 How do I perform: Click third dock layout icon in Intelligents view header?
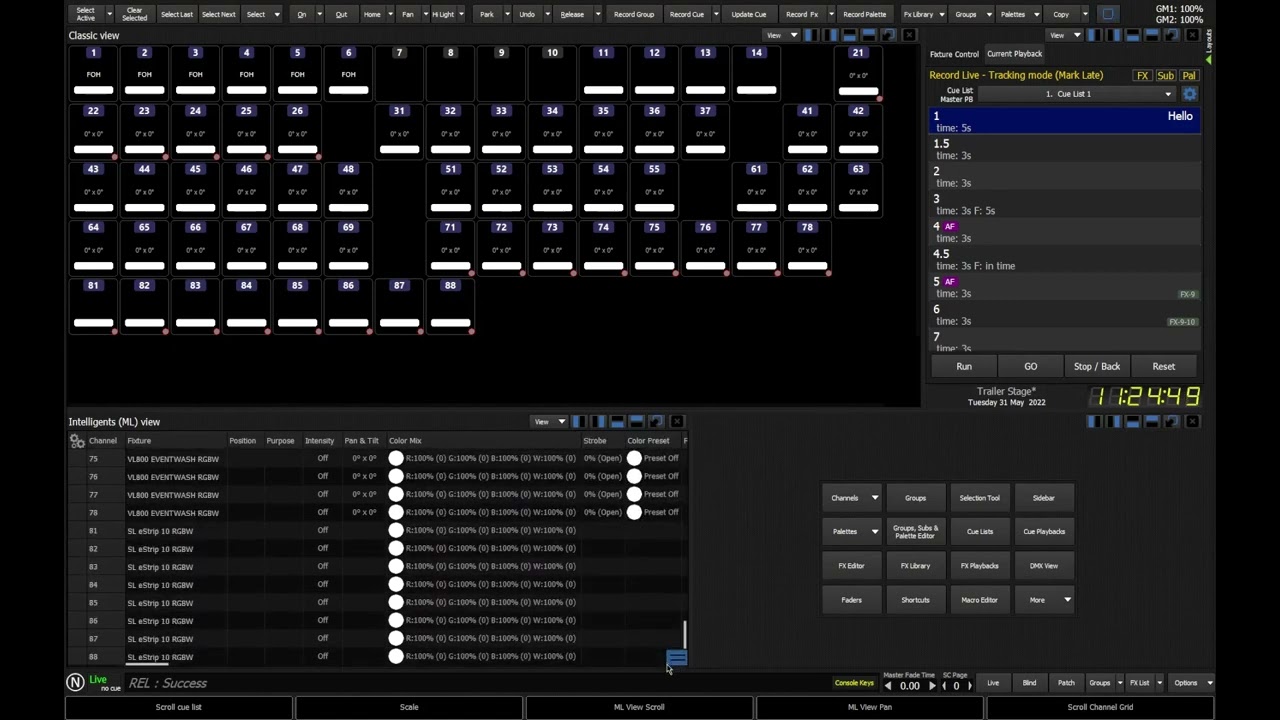617,422
